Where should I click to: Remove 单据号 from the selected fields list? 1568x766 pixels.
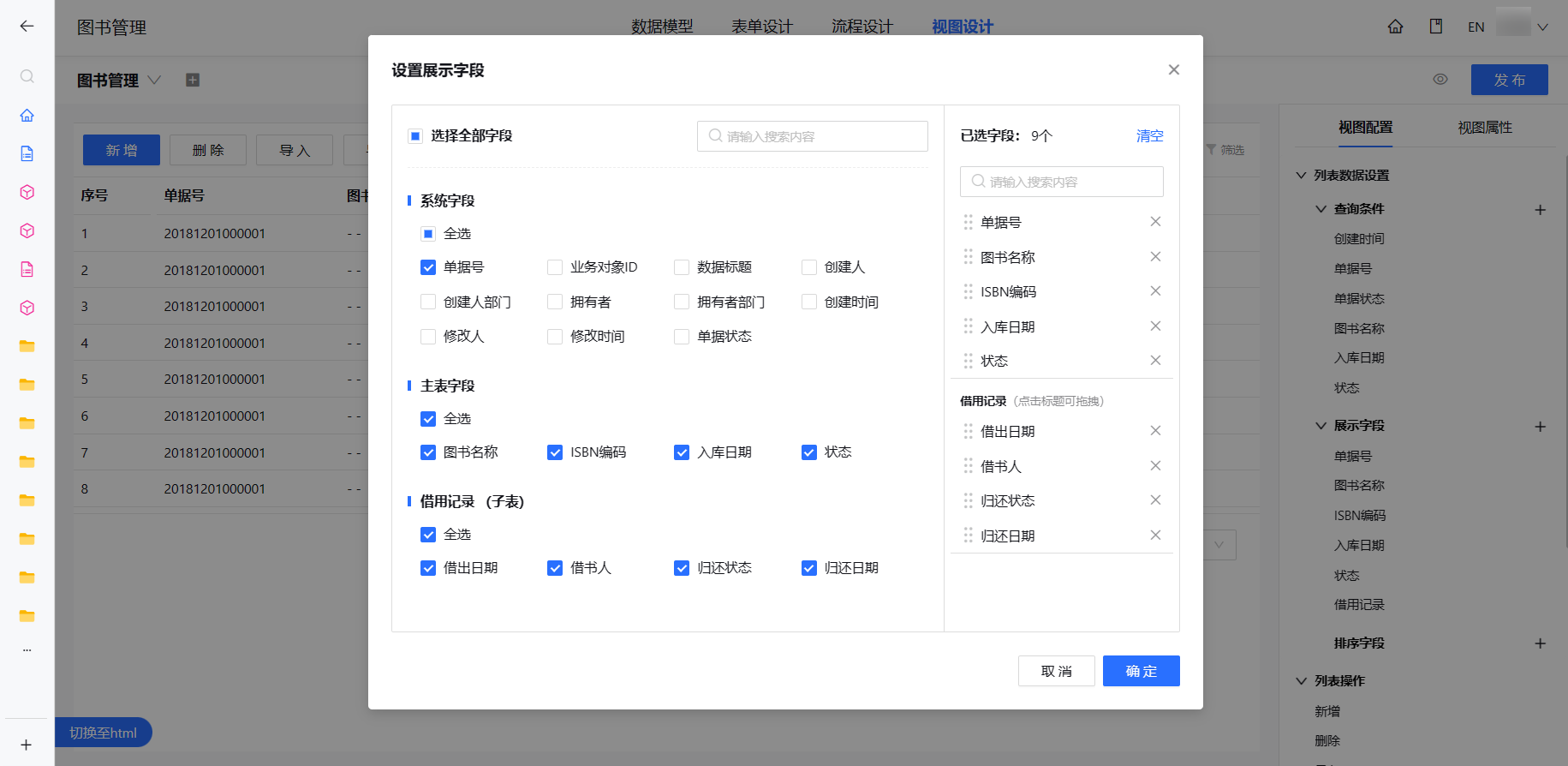[1155, 222]
